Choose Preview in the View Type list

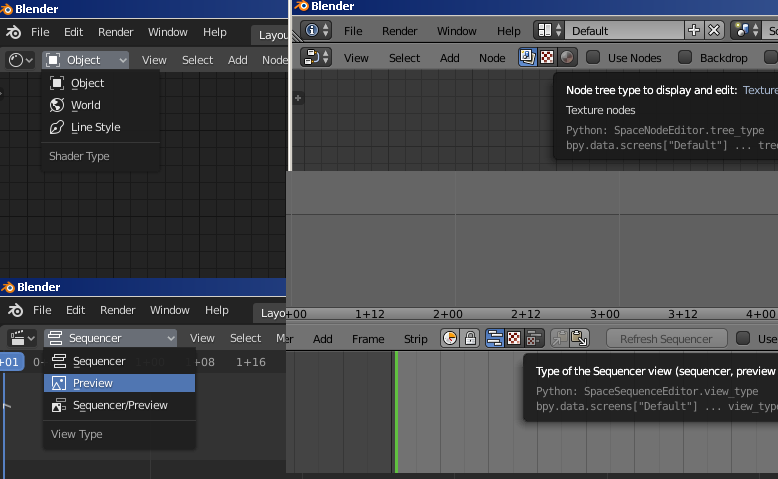tap(120, 383)
